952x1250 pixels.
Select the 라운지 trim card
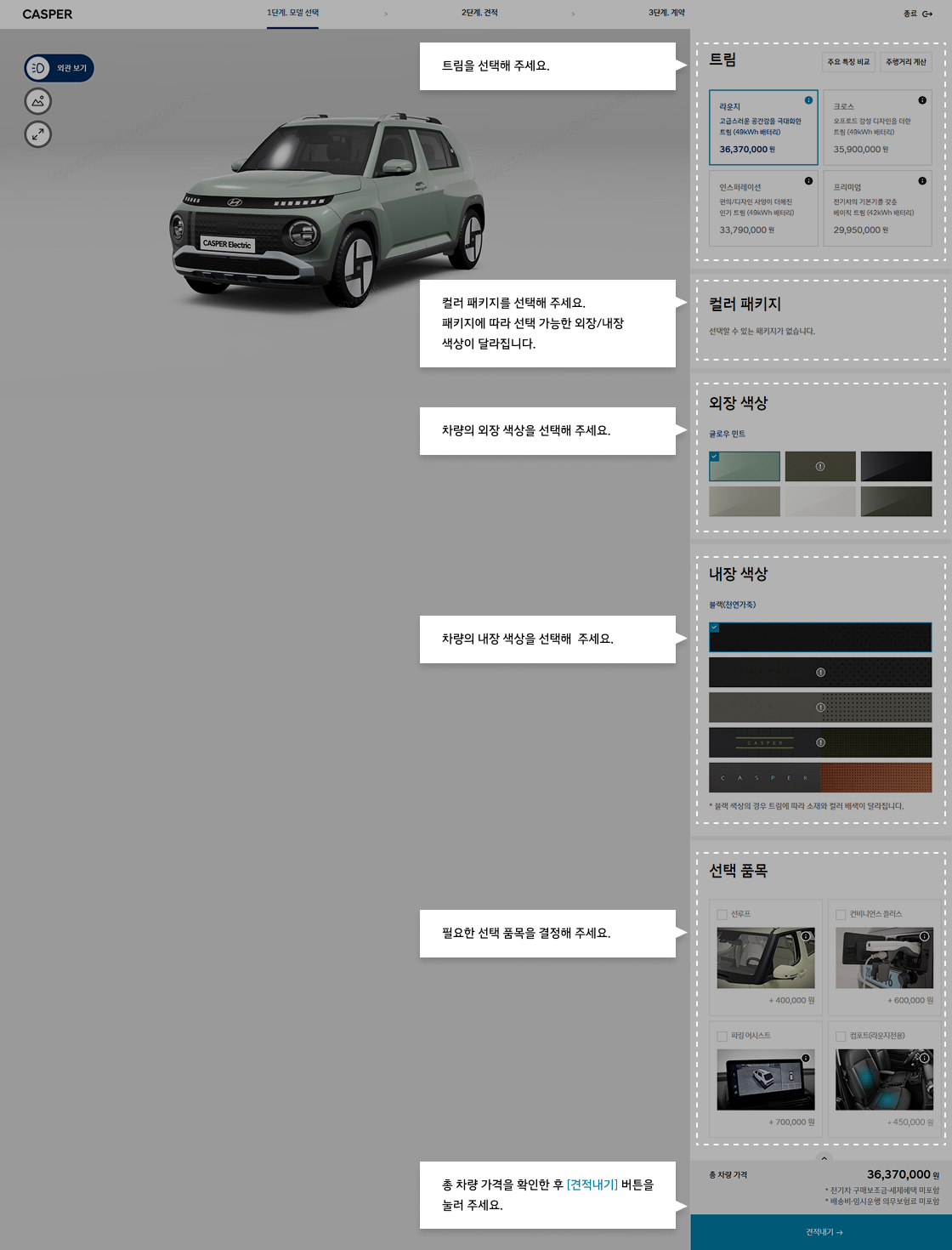[763, 128]
